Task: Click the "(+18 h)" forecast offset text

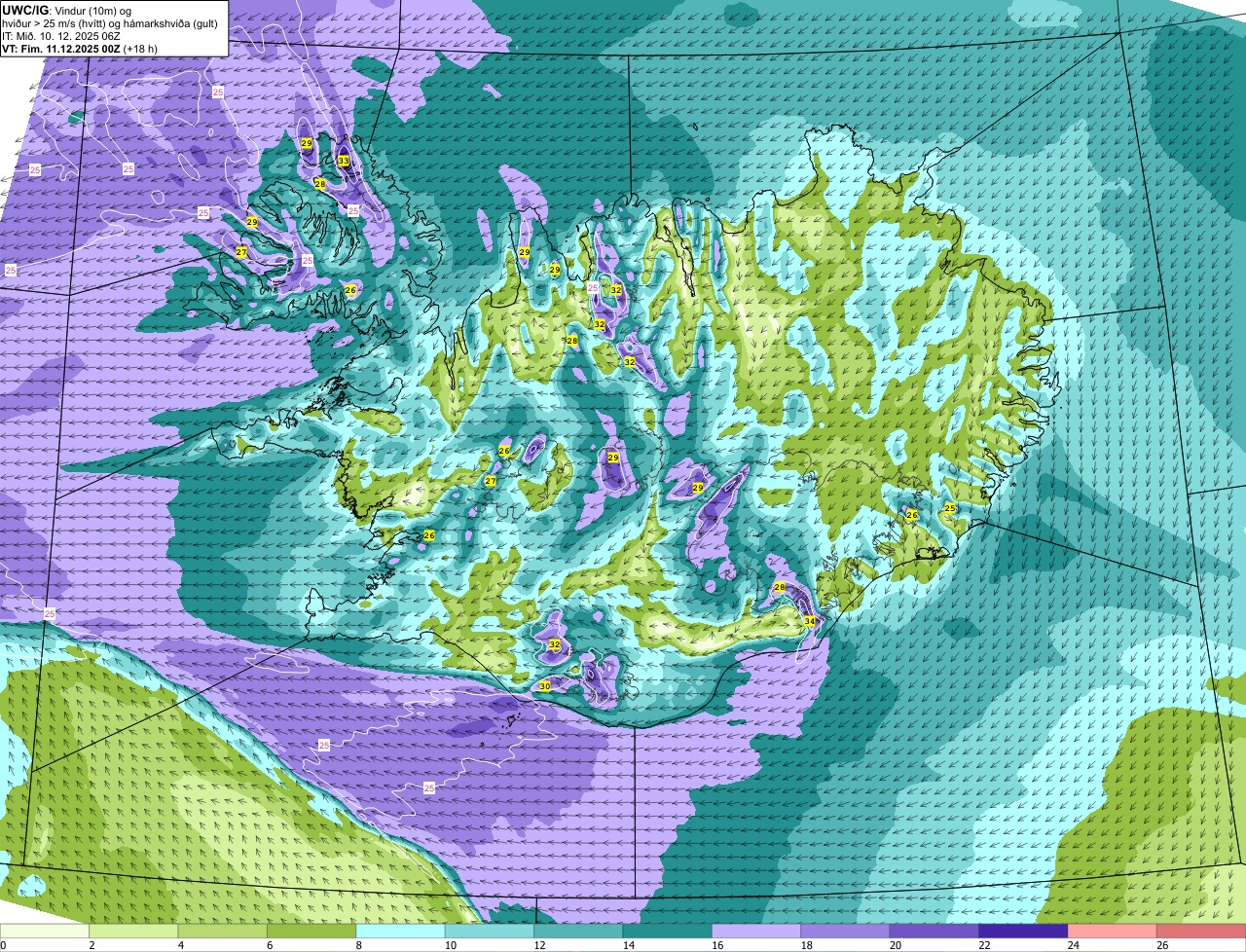Action: (140, 48)
